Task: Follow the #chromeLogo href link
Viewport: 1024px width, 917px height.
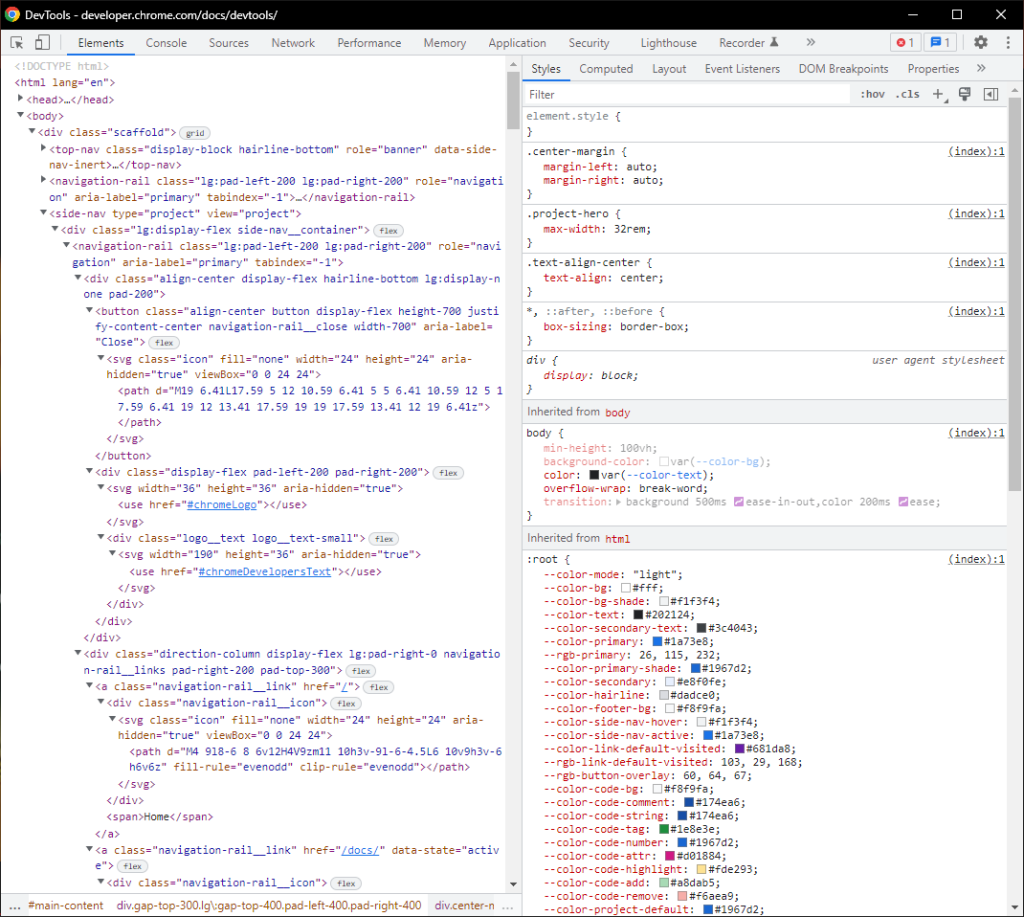Action: tap(222, 505)
